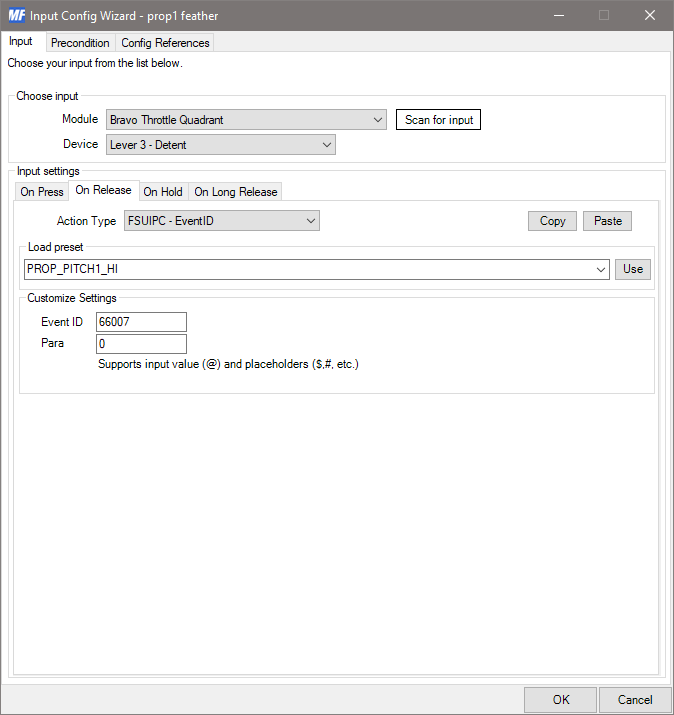Select the On Release tab
The height and width of the screenshot is (715, 674).
coord(103,191)
